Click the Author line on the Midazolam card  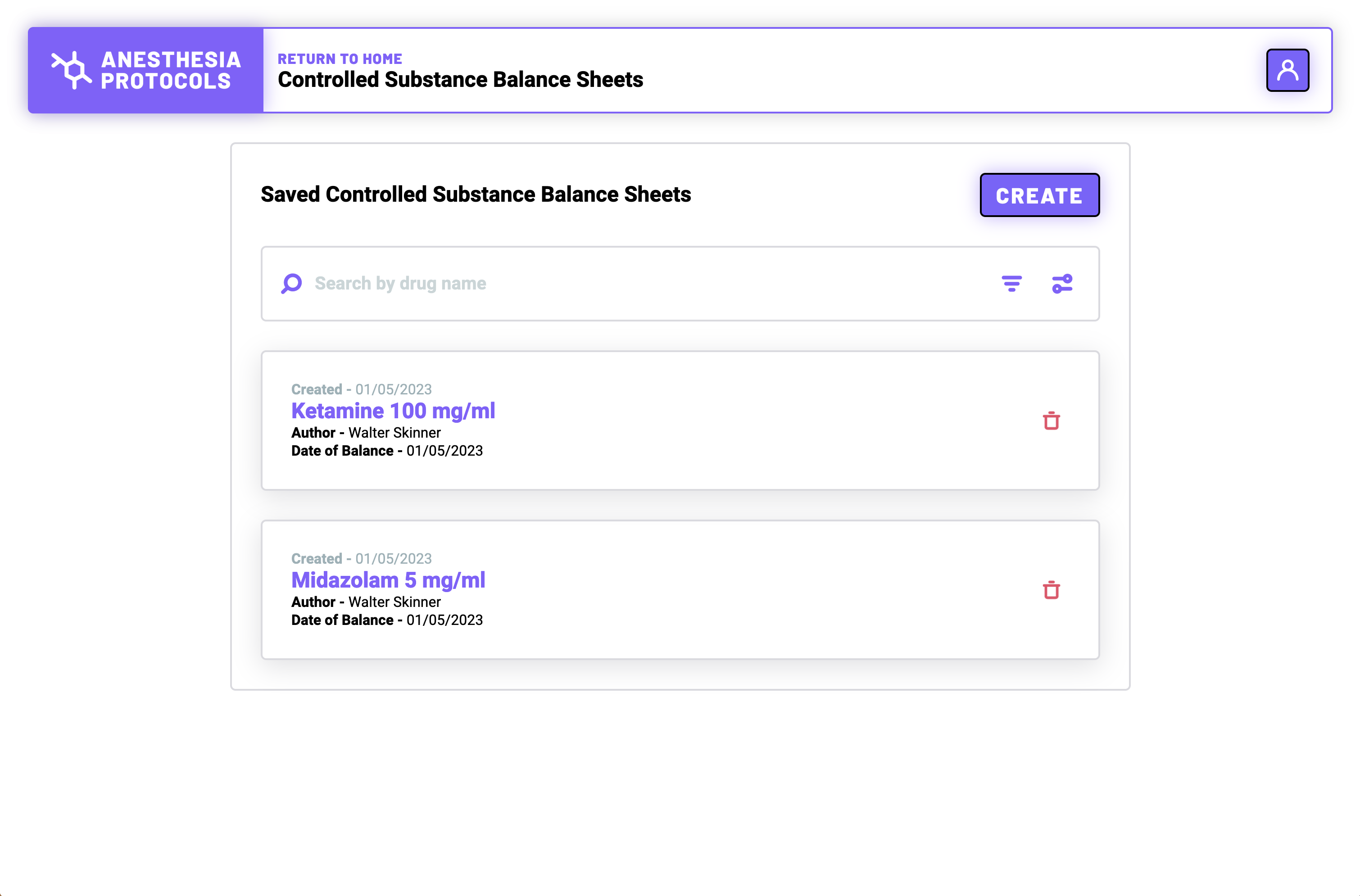[x=366, y=602]
